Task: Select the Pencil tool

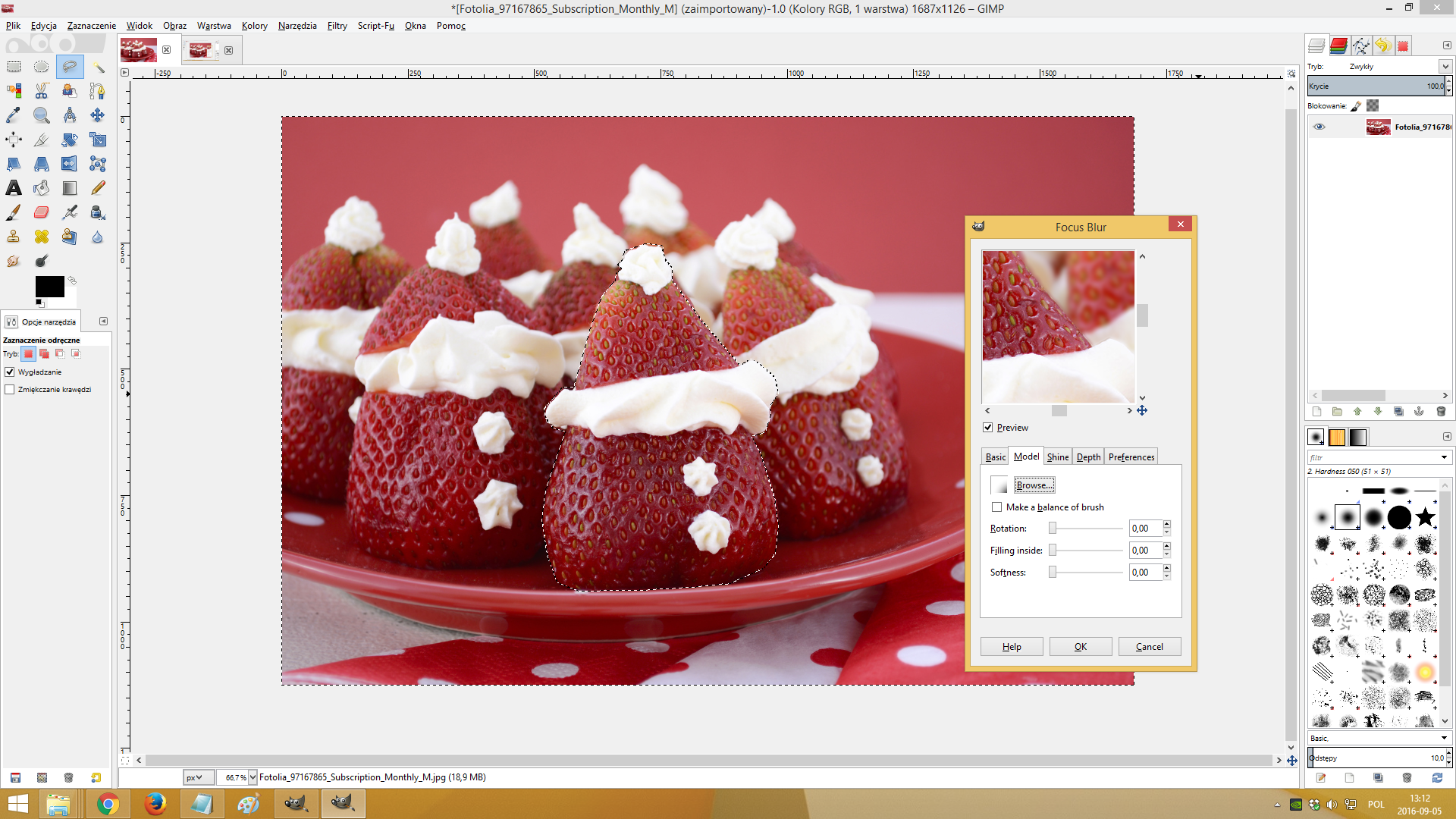Action: pyautogui.click(x=98, y=188)
